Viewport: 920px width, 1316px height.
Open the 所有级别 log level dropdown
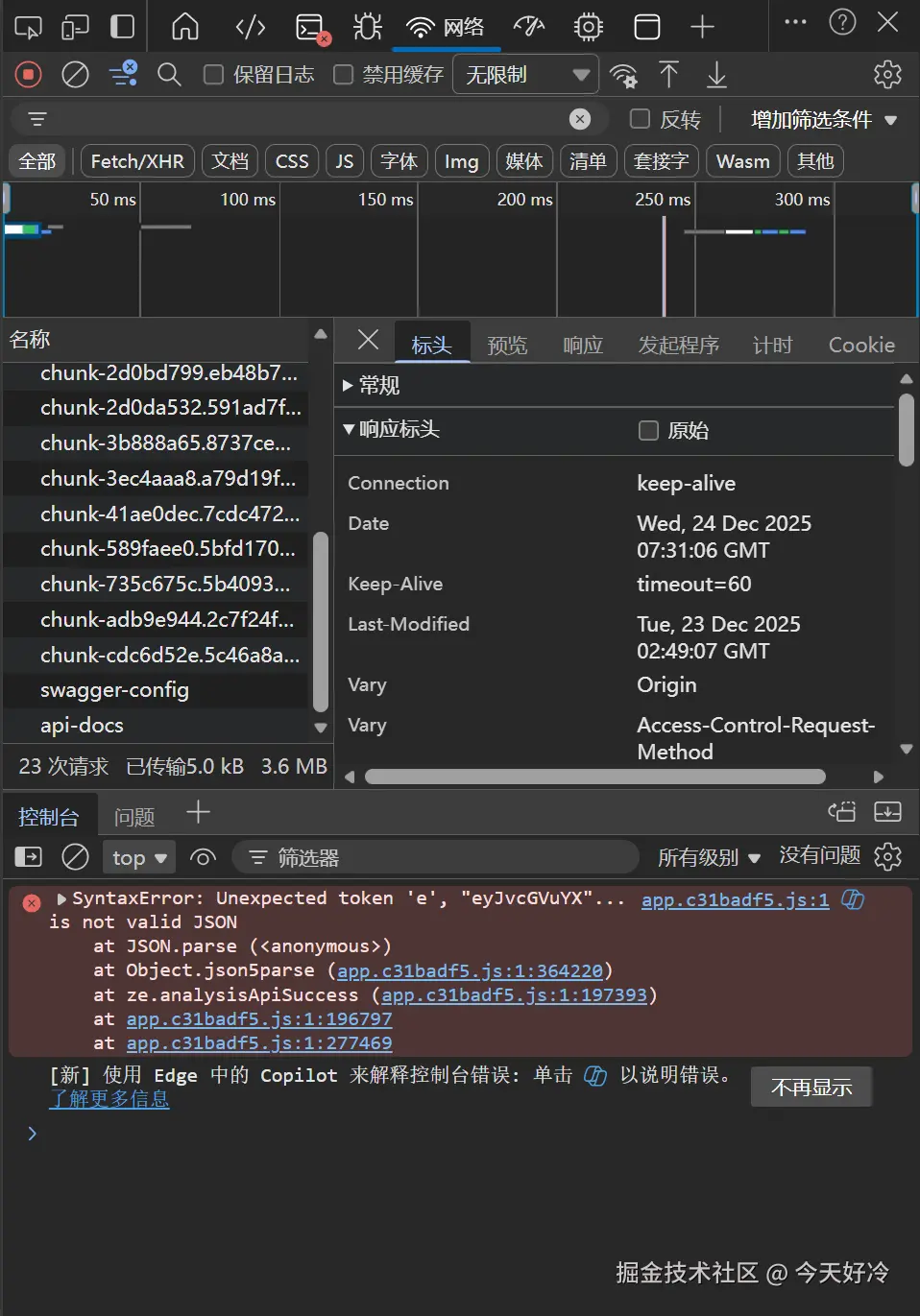[709, 857]
